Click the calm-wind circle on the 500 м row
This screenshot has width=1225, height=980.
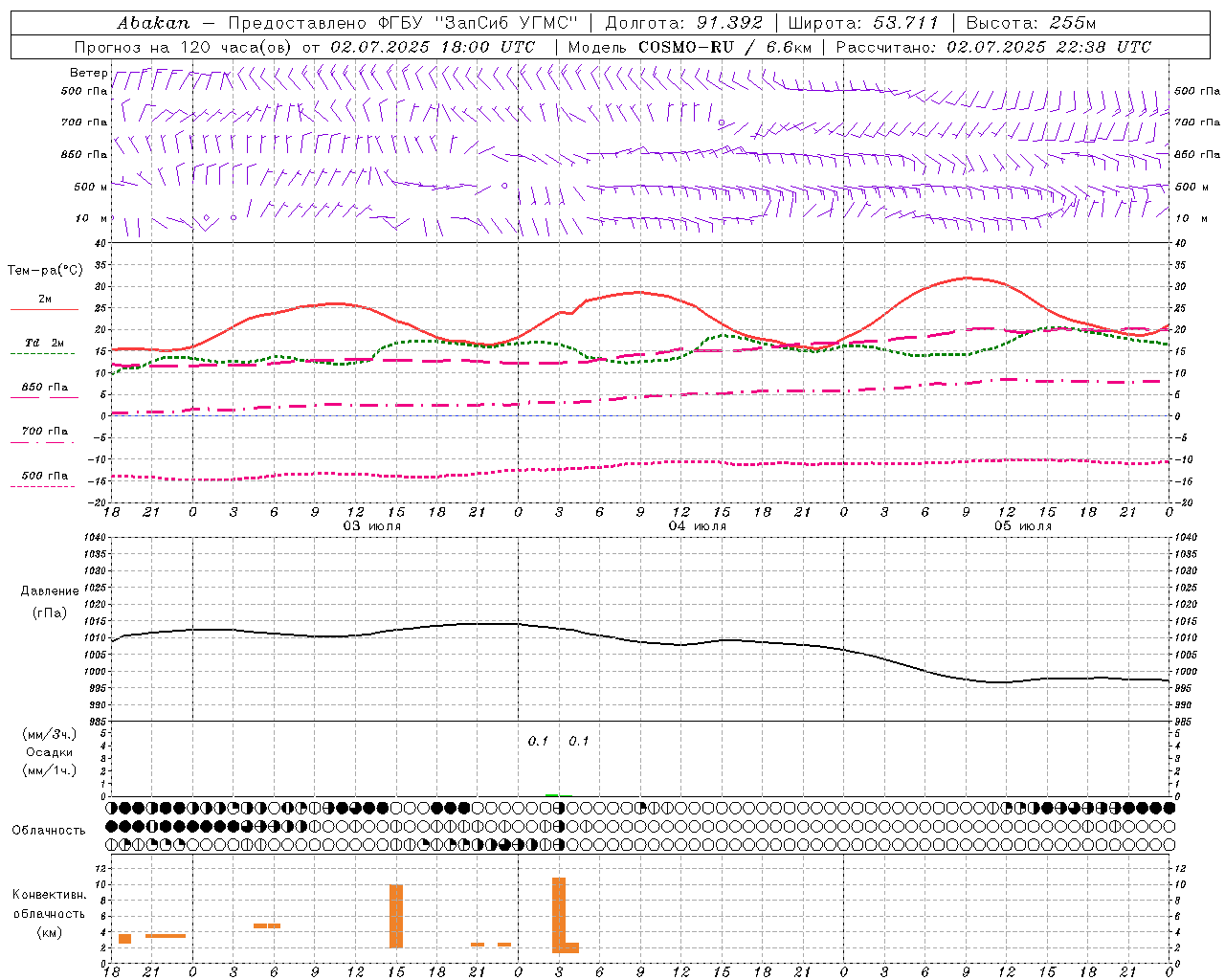tap(504, 186)
